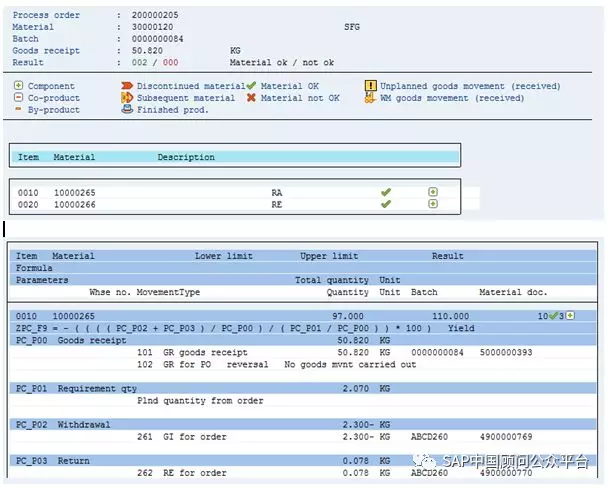The height and width of the screenshot is (488, 609).
Task: Expand the result row icon beside 110.000
Action: pyautogui.click(x=570, y=316)
